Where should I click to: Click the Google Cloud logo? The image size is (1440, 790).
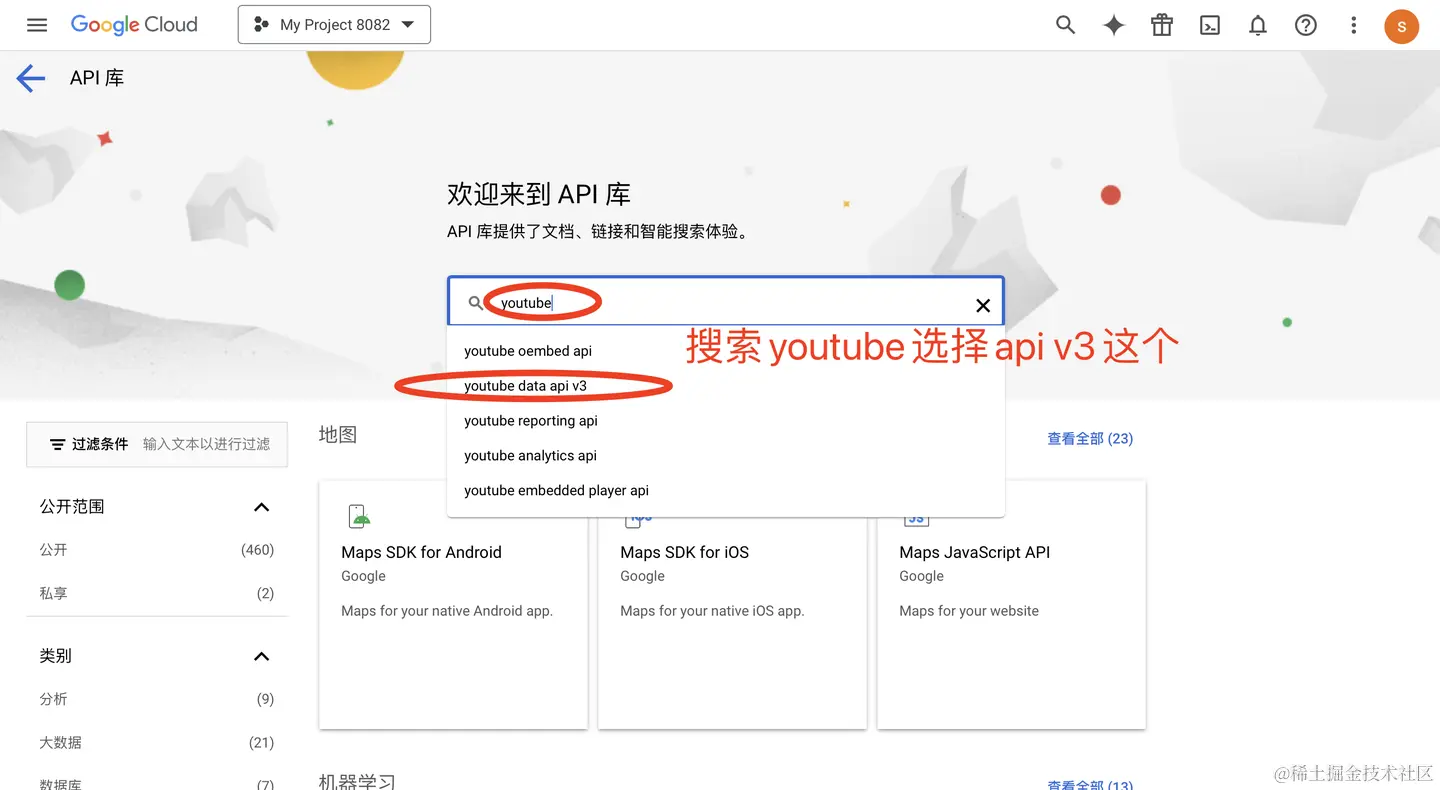pyautogui.click(x=134, y=25)
